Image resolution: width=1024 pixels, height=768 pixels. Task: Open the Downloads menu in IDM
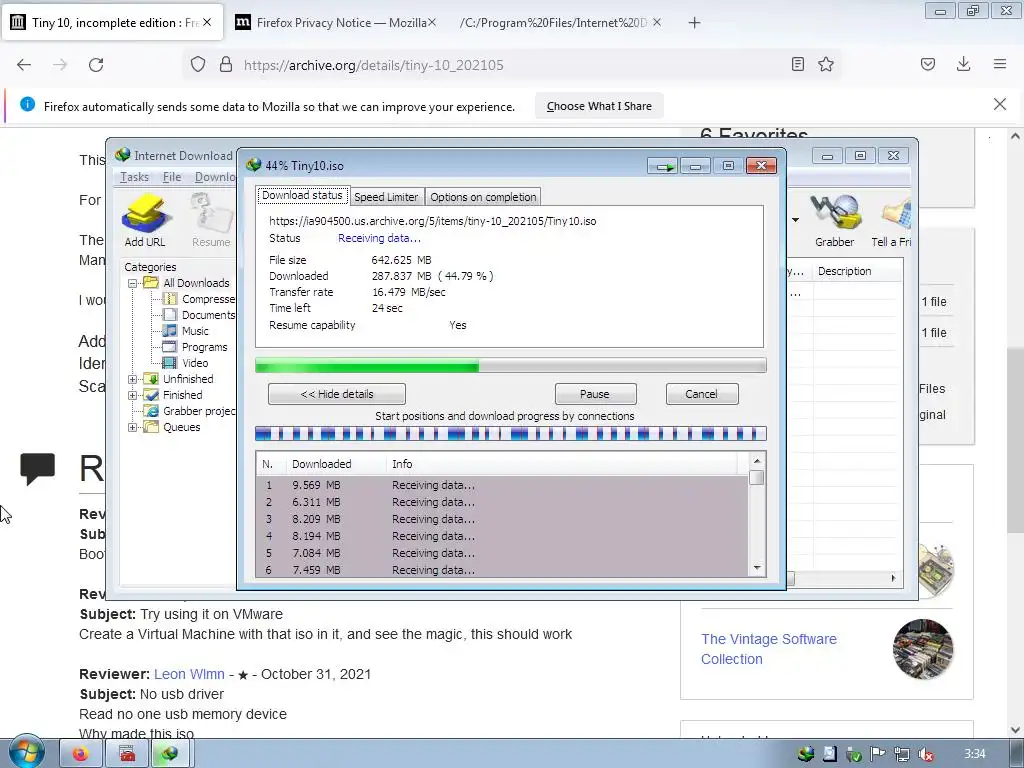[x=216, y=177]
